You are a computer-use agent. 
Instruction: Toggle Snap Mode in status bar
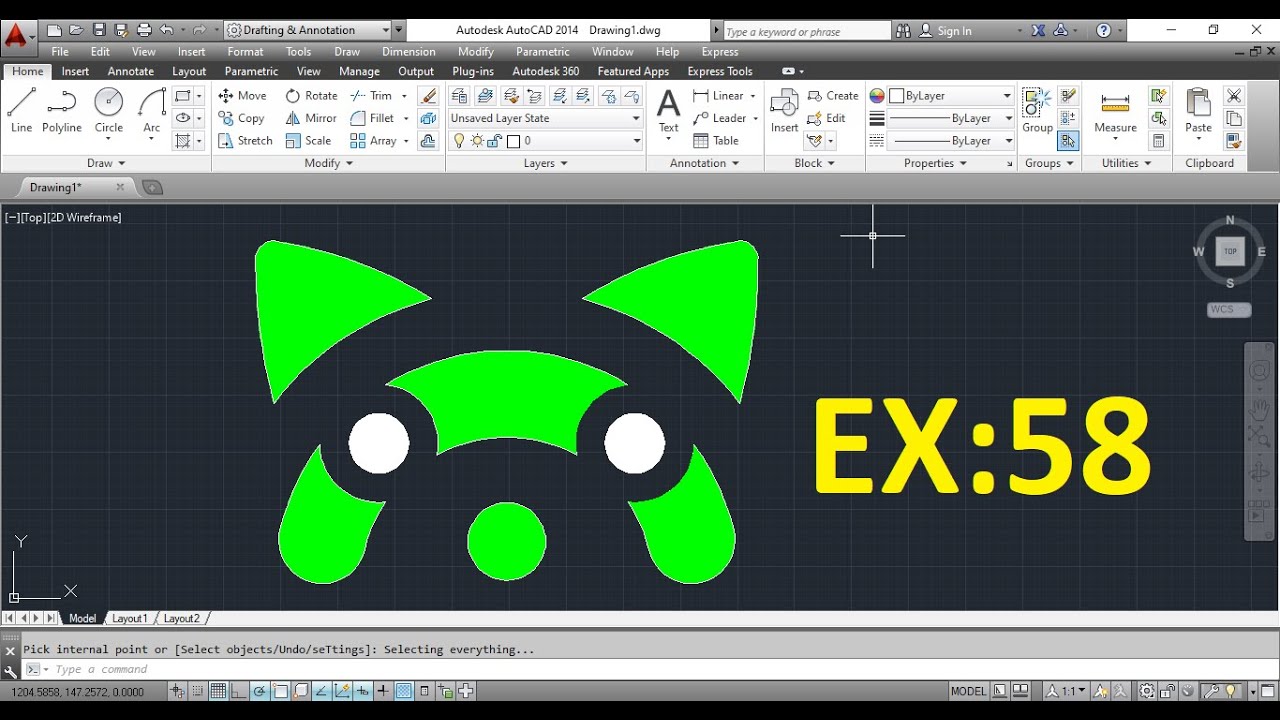(x=197, y=690)
